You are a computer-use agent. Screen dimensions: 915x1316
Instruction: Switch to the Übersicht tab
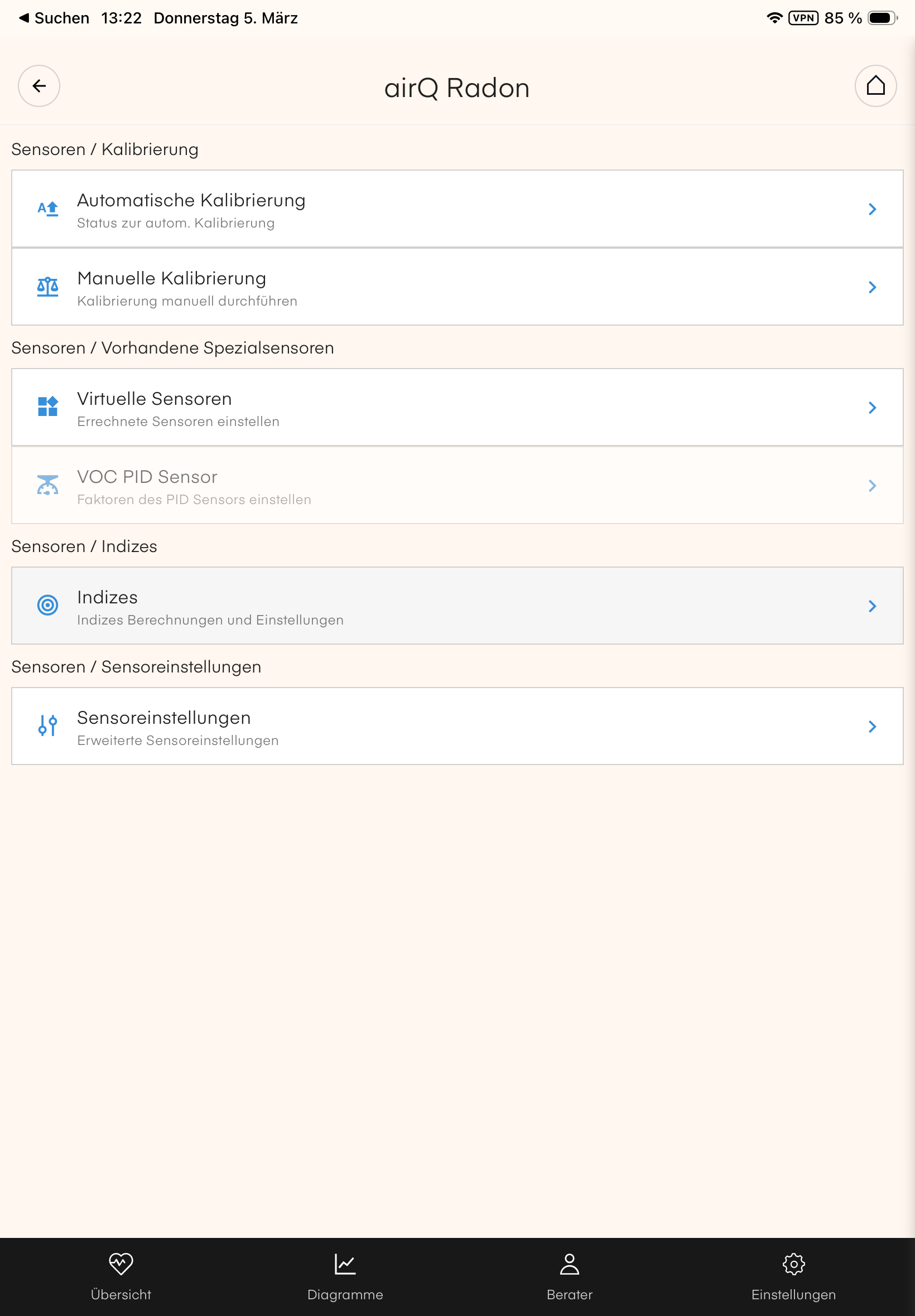[x=121, y=1276]
